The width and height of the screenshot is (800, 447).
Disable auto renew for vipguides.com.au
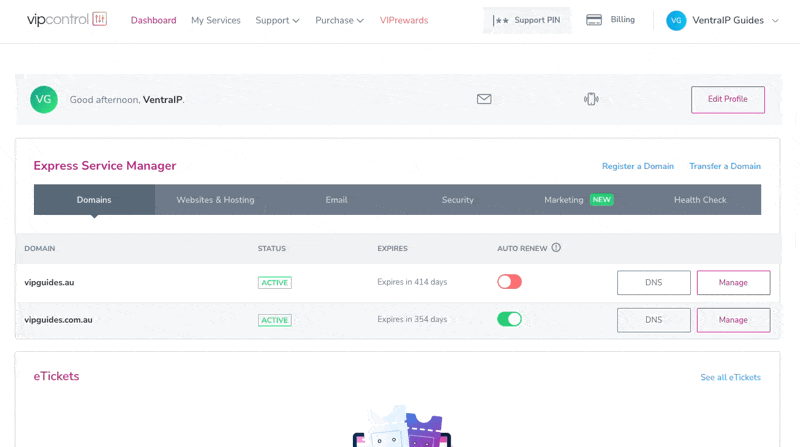[510, 319]
